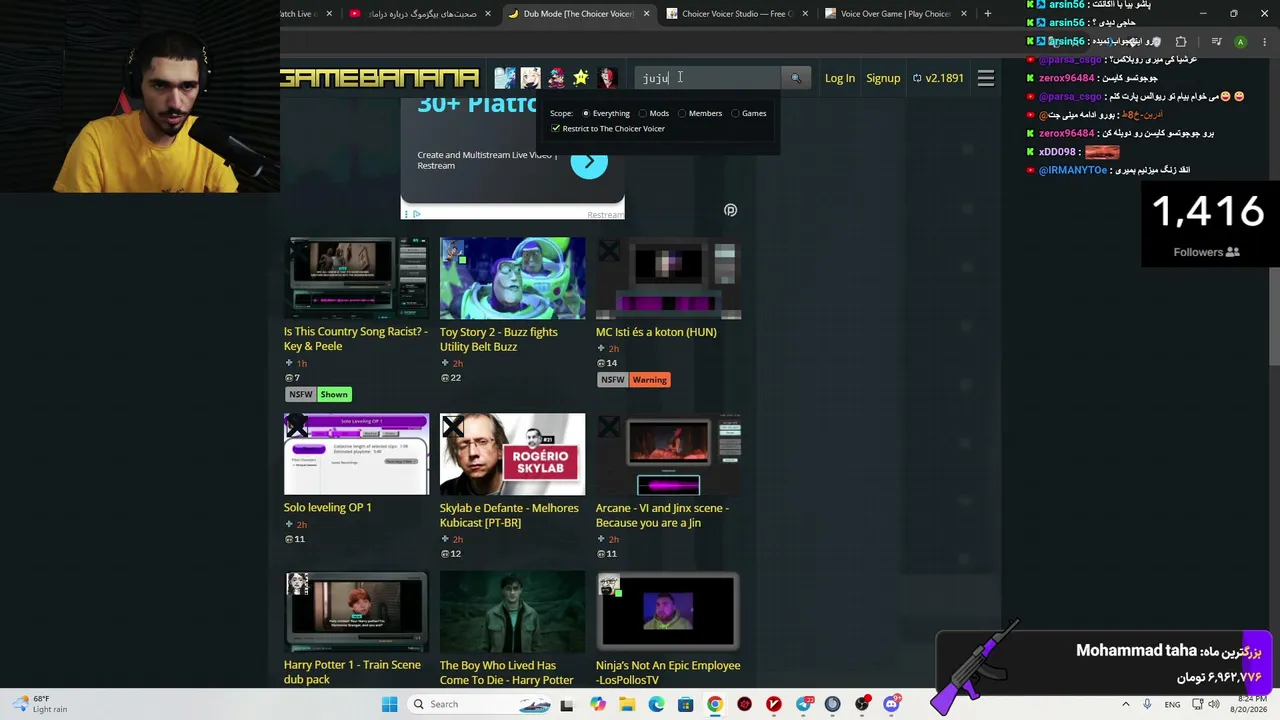Open 'Is This Country Song Racist?' submission
This screenshot has width=1280, height=720.
coord(356,339)
